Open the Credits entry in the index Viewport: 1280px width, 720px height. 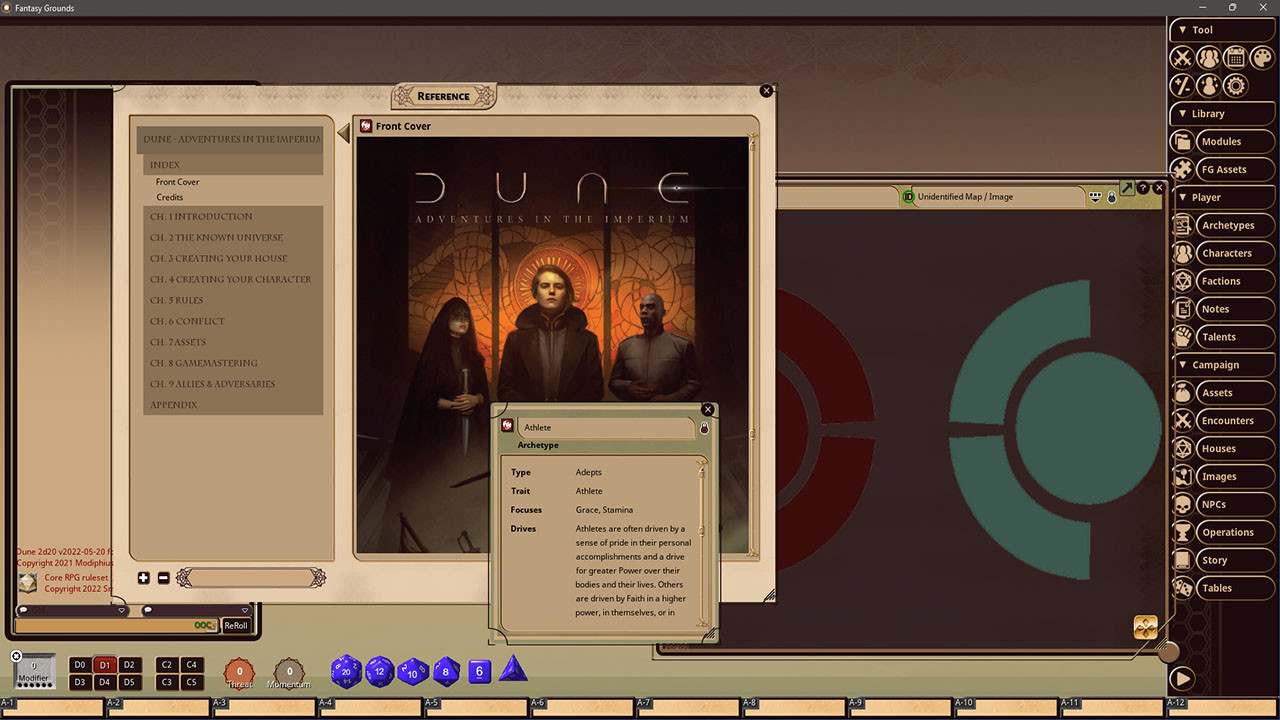point(170,197)
